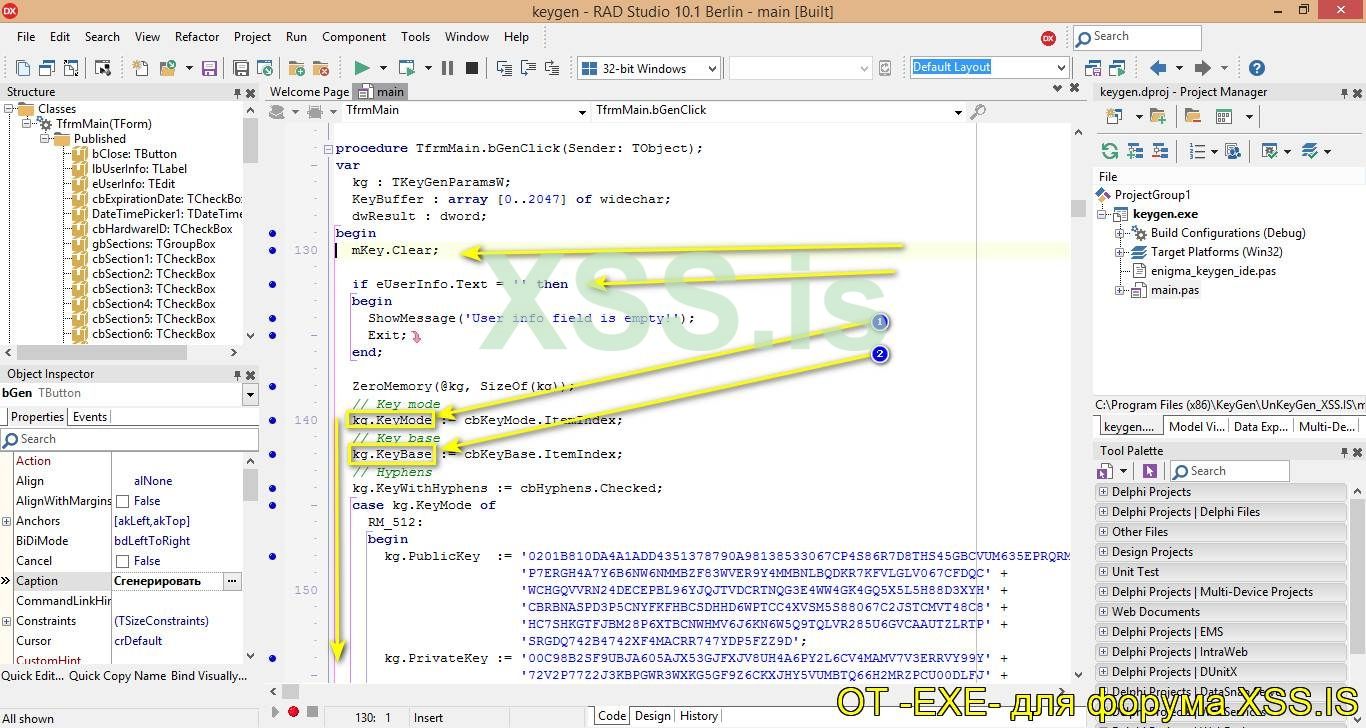The width and height of the screenshot is (1366, 728).
Task: Click the IDE Insight Search box
Action: click(1137, 37)
